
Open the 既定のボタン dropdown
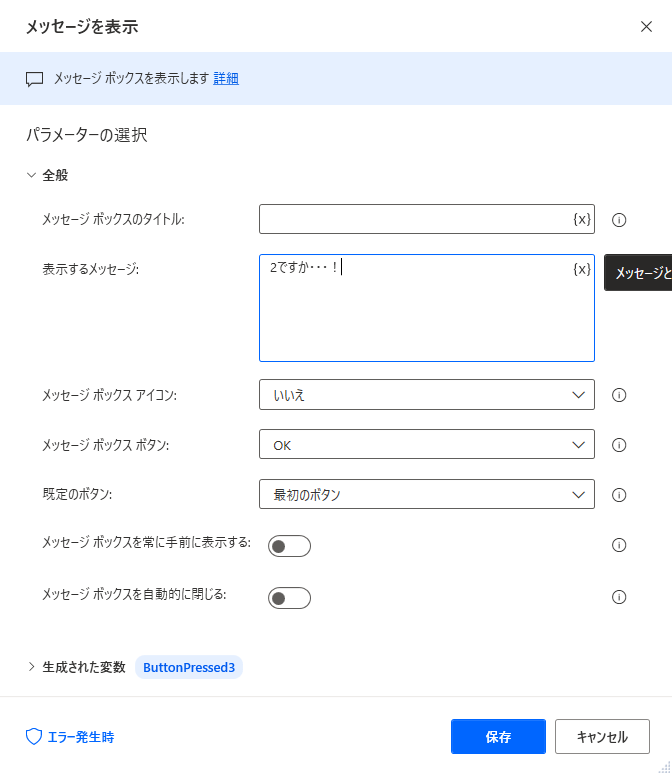[x=427, y=494]
